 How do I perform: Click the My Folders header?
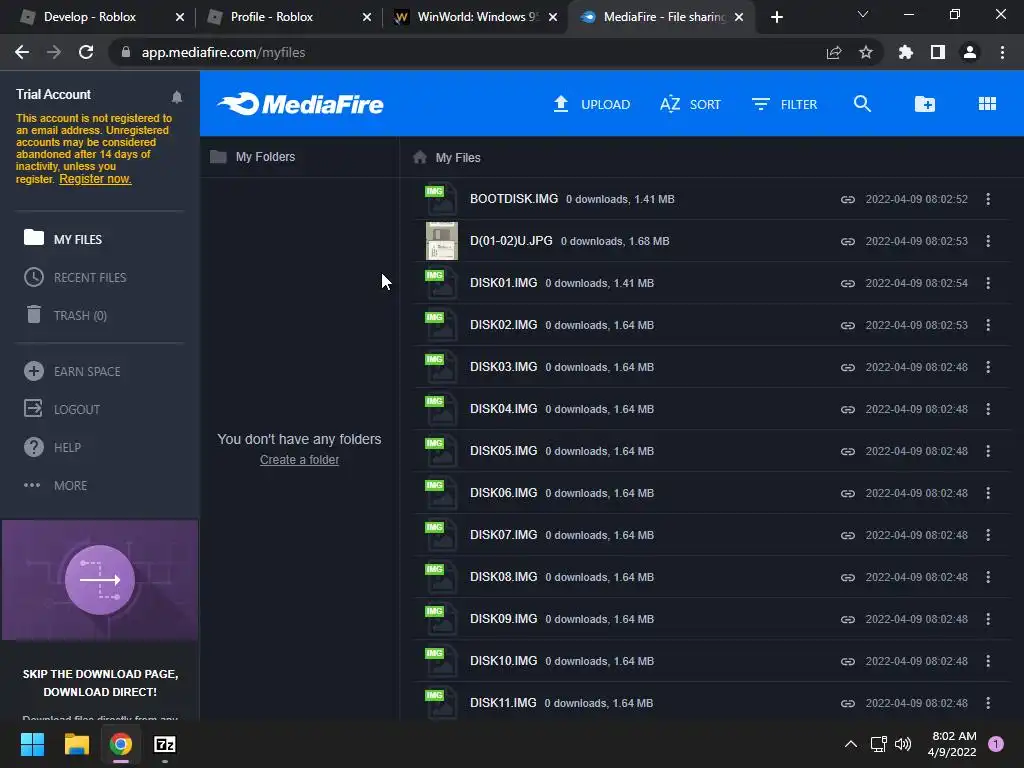point(253,157)
